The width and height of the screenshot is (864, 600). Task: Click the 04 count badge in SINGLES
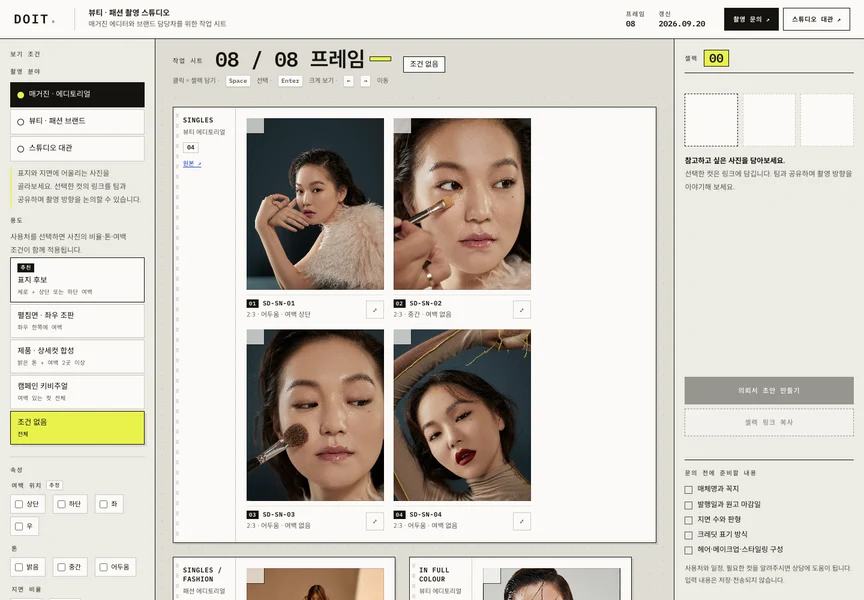click(x=191, y=147)
